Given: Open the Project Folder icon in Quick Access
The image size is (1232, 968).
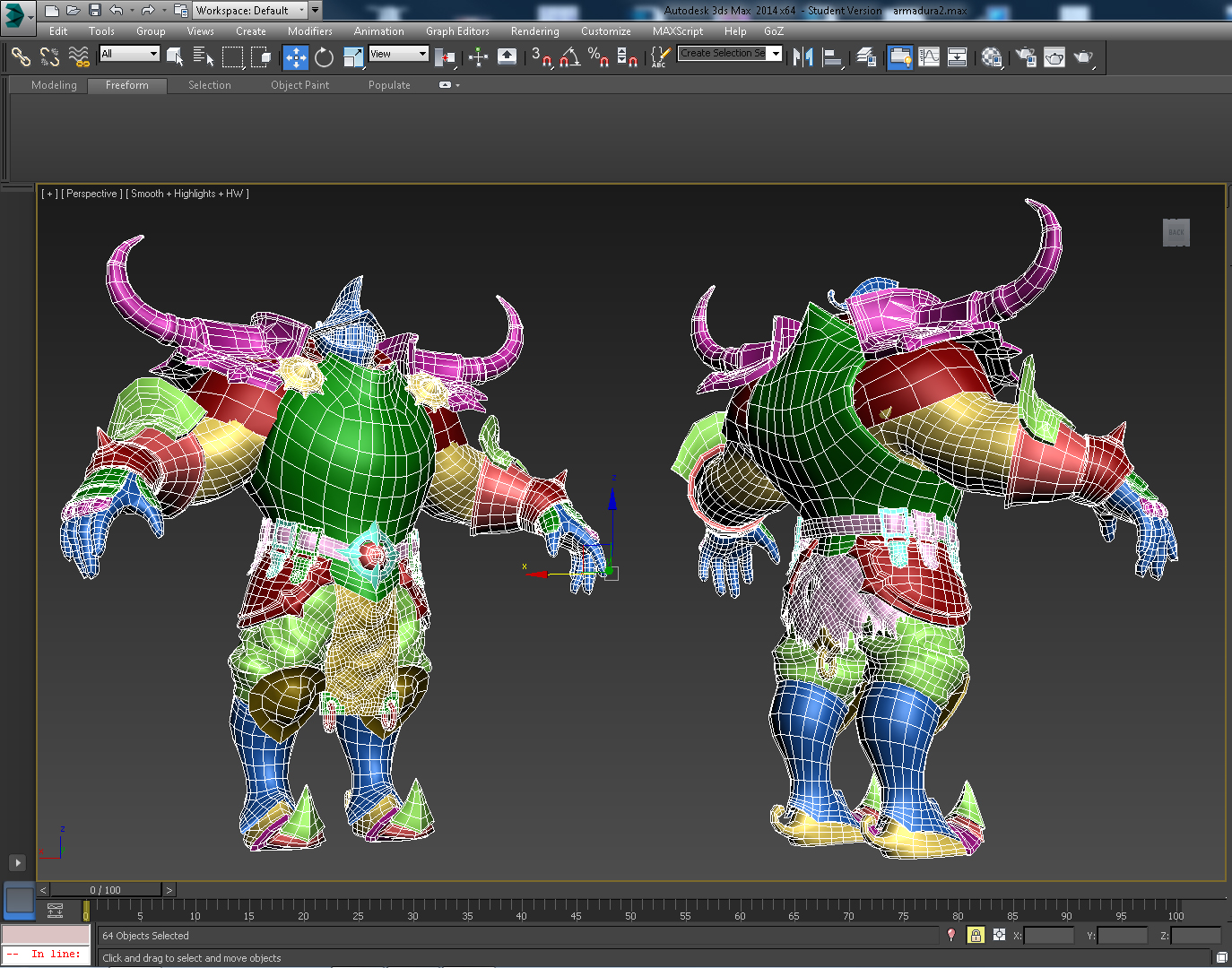Looking at the screenshot, I should [x=180, y=11].
